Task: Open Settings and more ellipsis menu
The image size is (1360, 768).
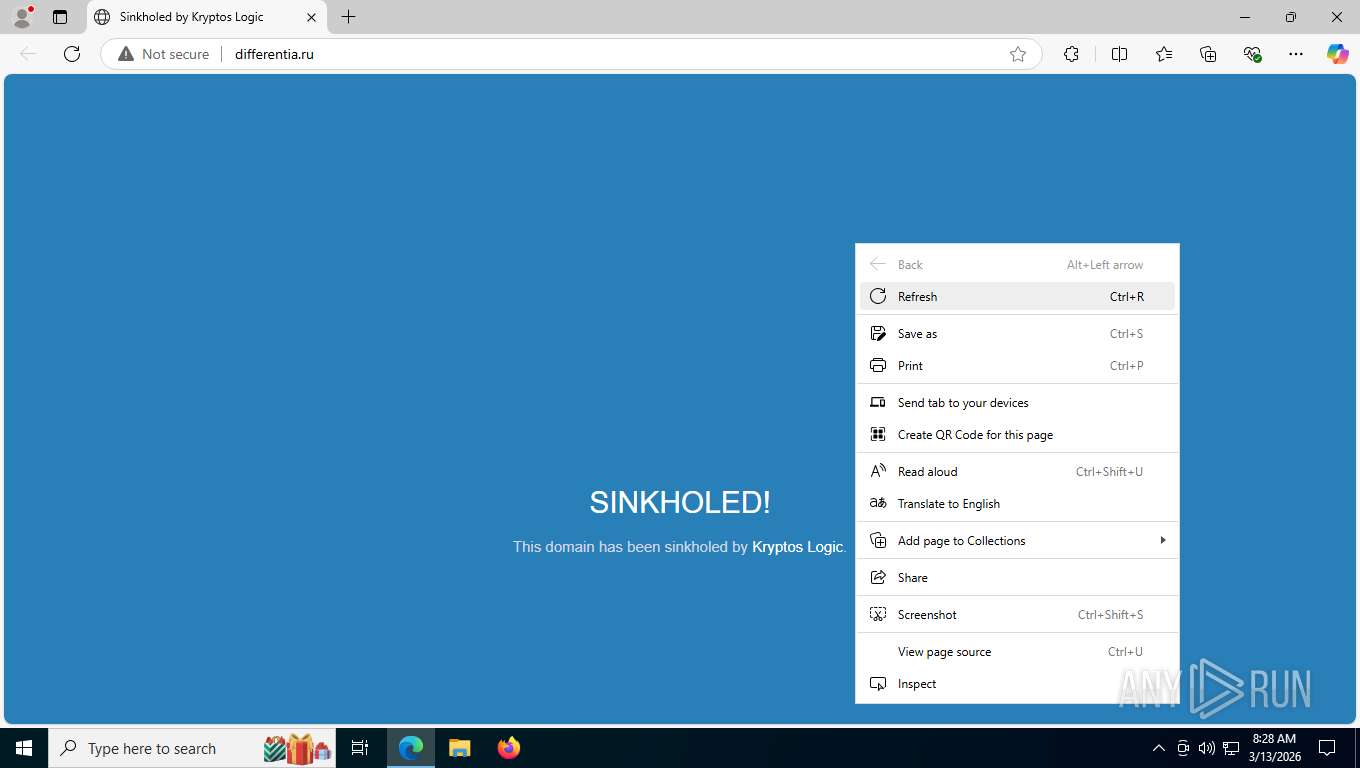Action: tap(1296, 54)
